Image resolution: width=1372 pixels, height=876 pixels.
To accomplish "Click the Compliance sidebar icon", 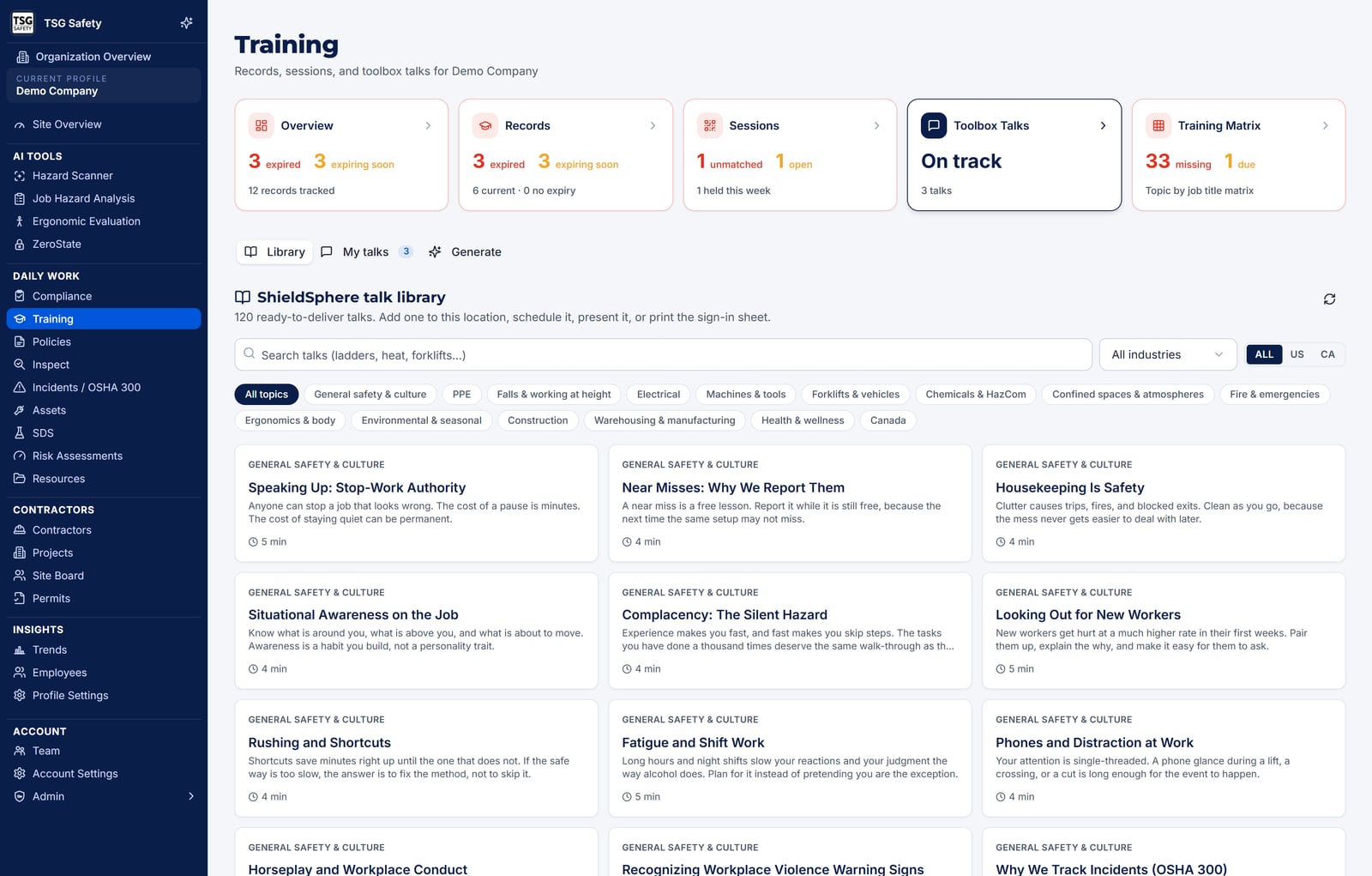I will (x=20, y=296).
